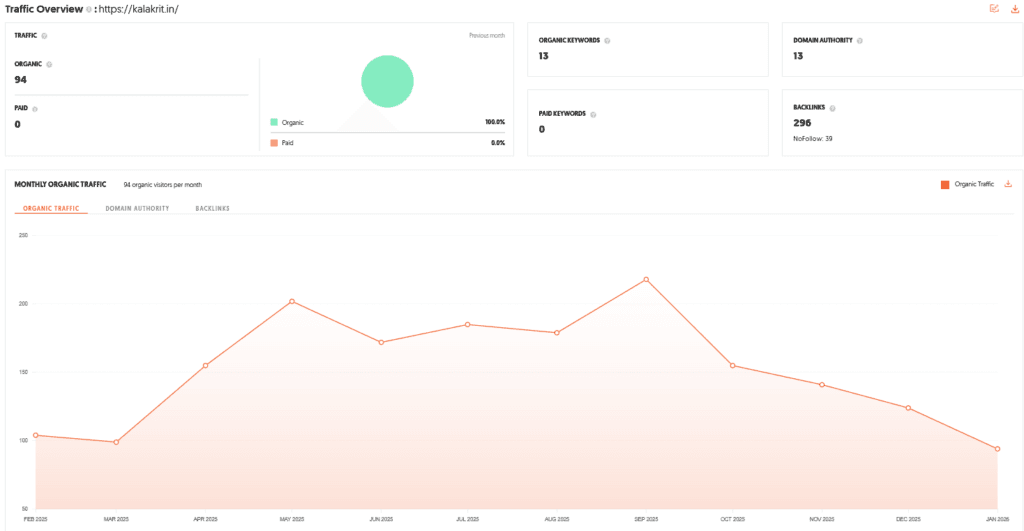
Task: Toggle Organic Traffic legend in chart header
Action: click(967, 184)
